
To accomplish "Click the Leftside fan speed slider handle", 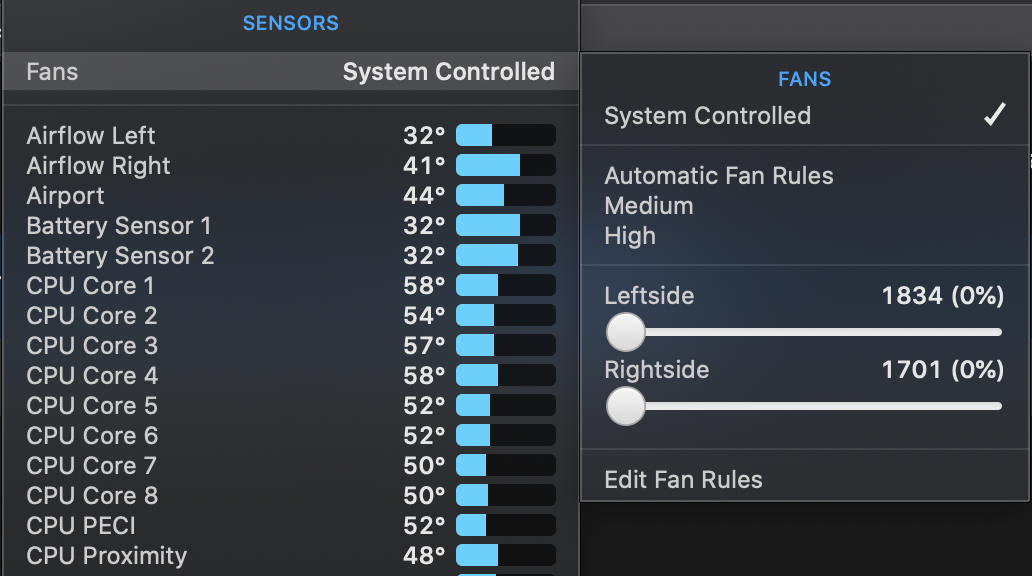I will point(626,331).
